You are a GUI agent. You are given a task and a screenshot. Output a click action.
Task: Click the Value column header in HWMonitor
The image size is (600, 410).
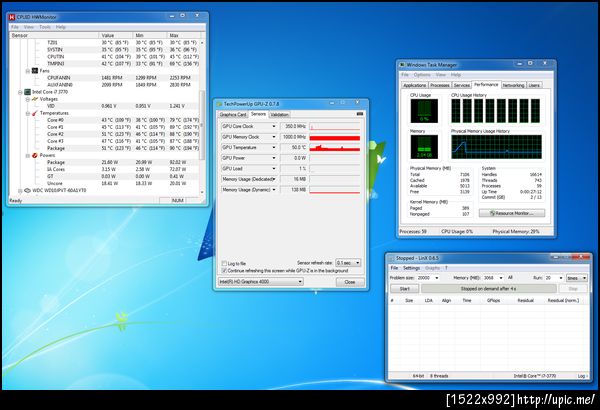116,35
